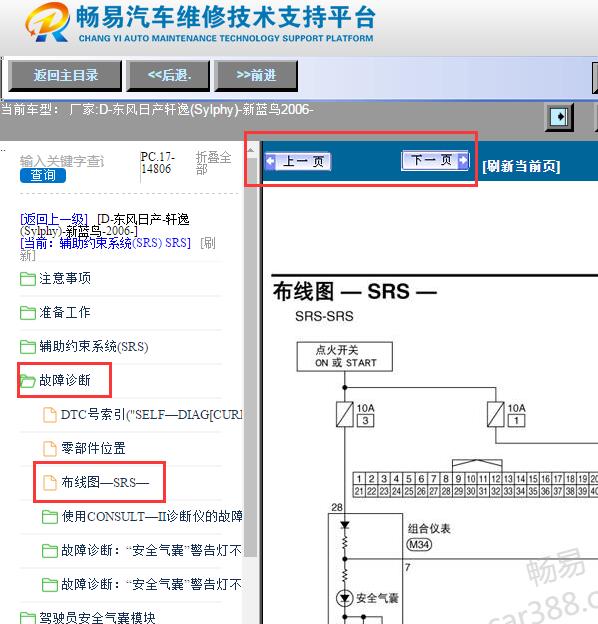This screenshot has width=598, height=624.
Task: Collapse the 故障诊断 folder
Action: (55, 380)
